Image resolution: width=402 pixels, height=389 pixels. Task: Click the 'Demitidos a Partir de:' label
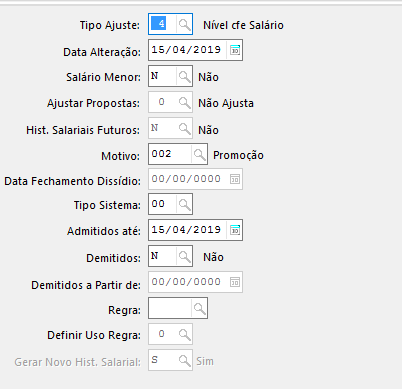coord(86,285)
